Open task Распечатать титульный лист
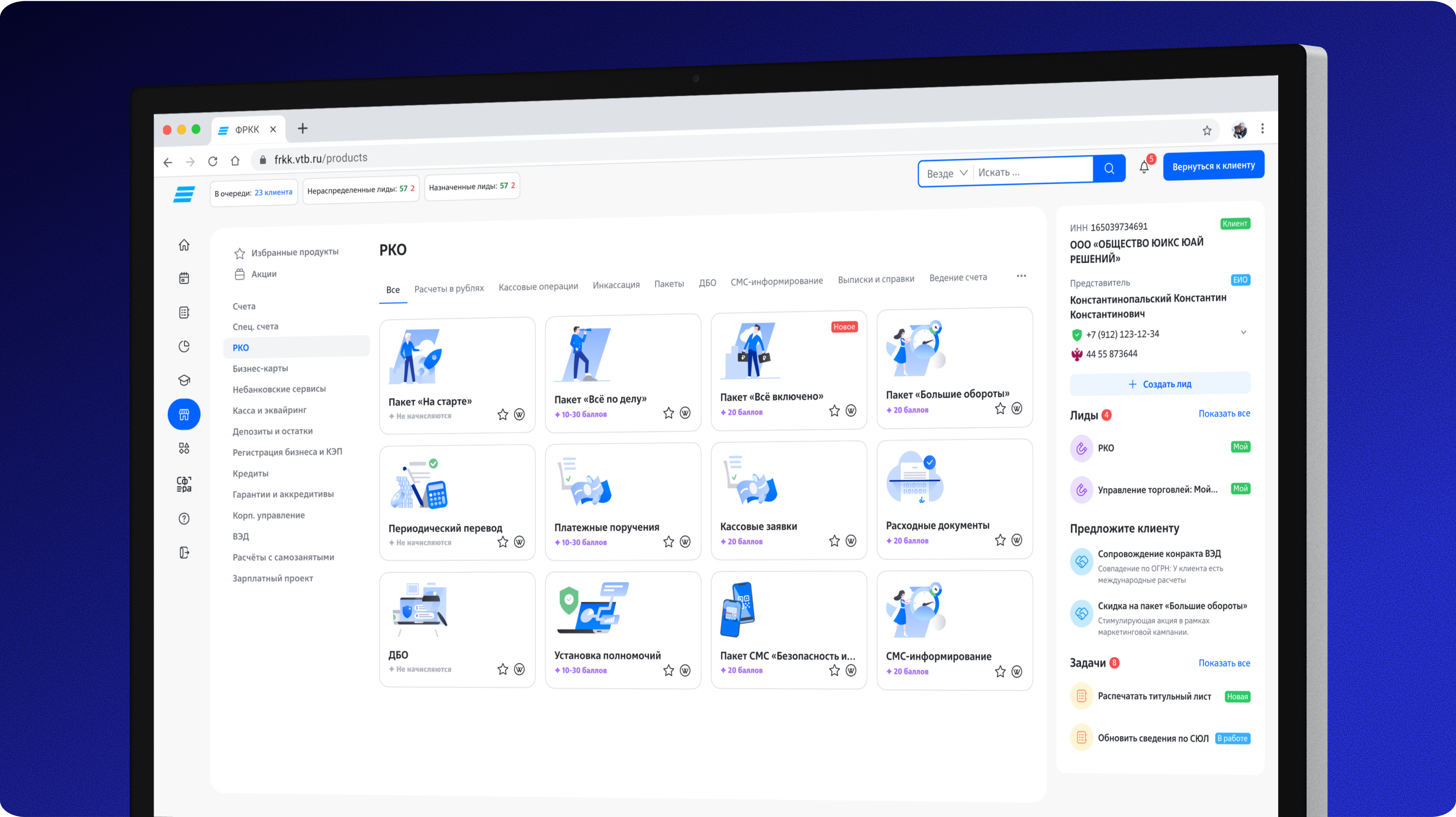Viewport: 1456px width, 817px height. coord(1154,697)
